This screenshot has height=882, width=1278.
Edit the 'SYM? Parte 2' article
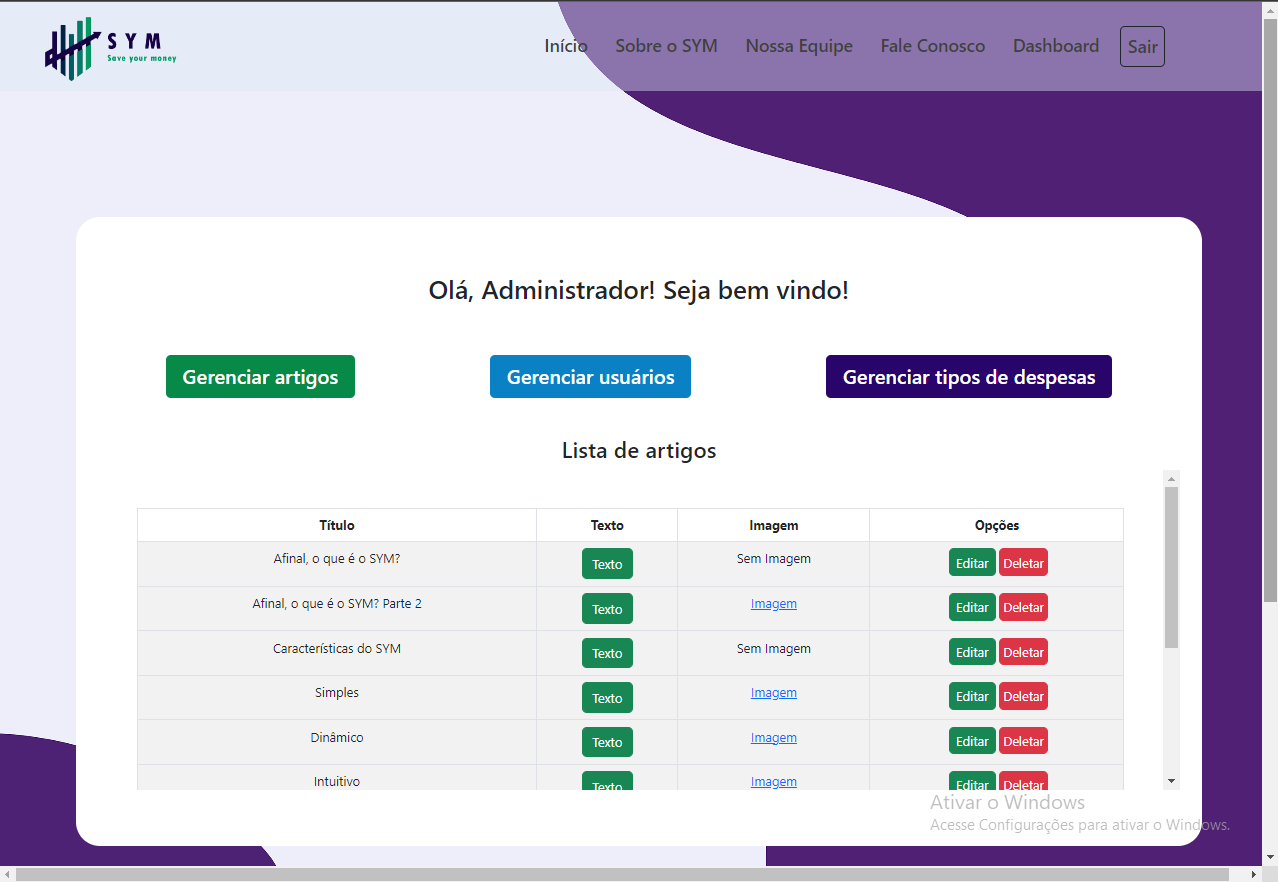coord(972,607)
